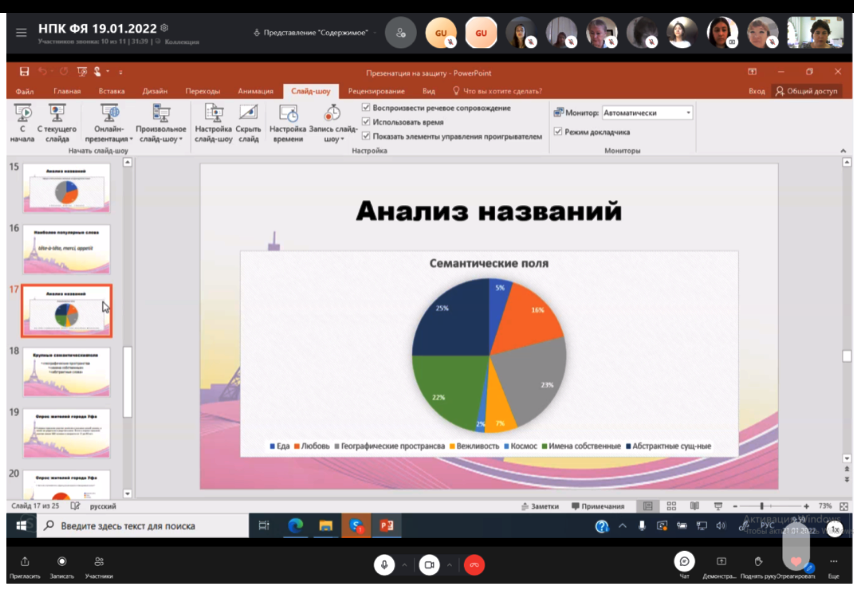The image size is (854, 591).
Task: Open the chat (Чат) panel
Action: coord(684,562)
